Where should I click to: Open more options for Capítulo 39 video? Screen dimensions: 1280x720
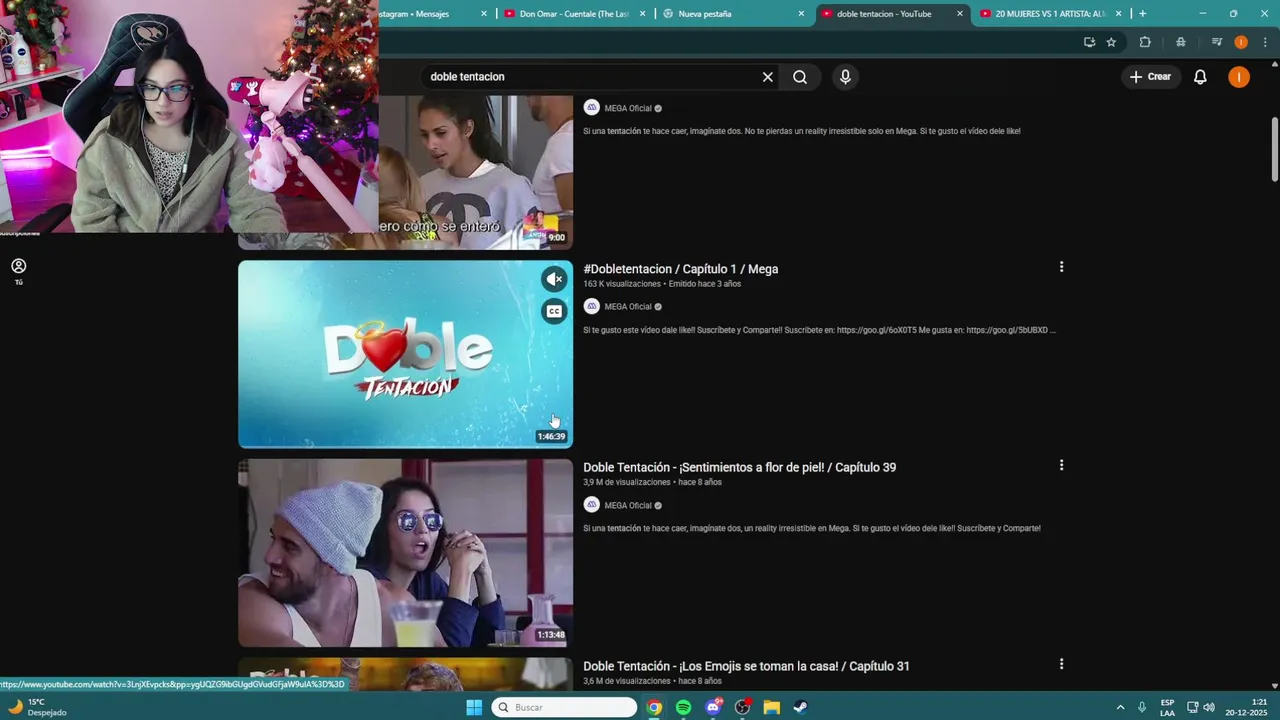point(1061,465)
